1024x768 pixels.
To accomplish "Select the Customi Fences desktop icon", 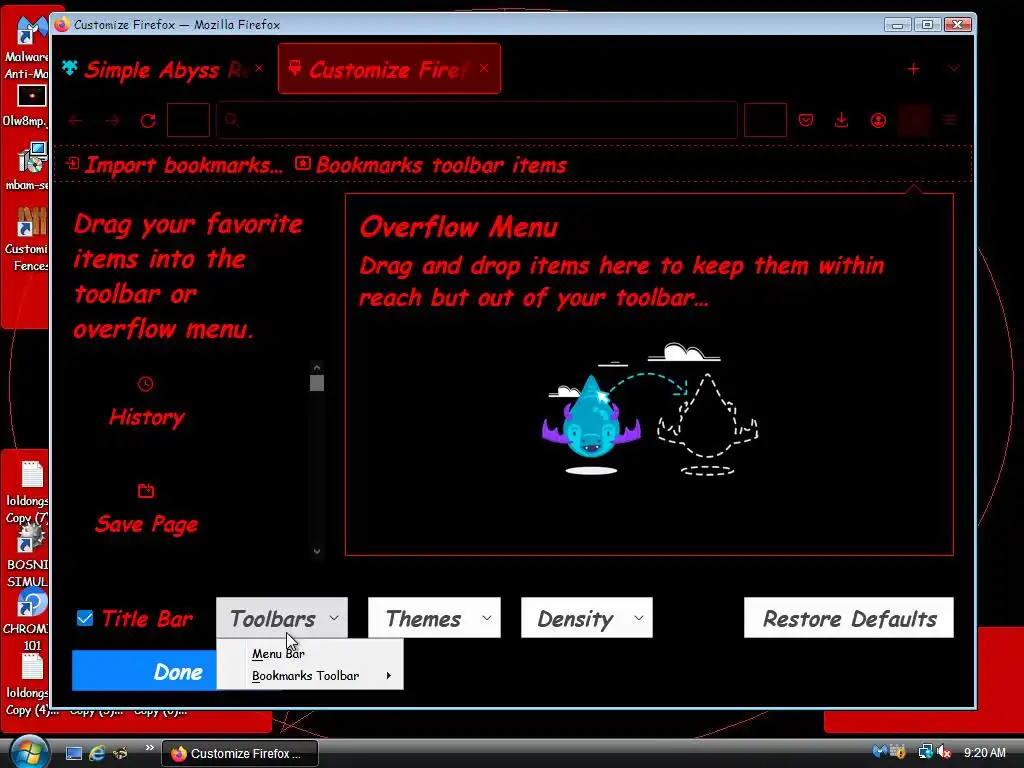I will tap(27, 238).
